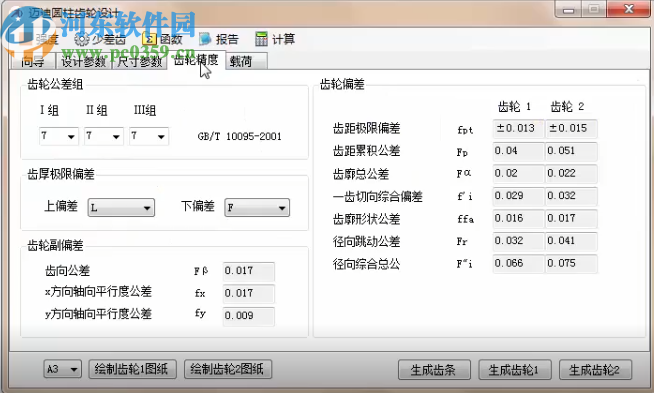Click the 一齿切向综合偏差 label

378,196
